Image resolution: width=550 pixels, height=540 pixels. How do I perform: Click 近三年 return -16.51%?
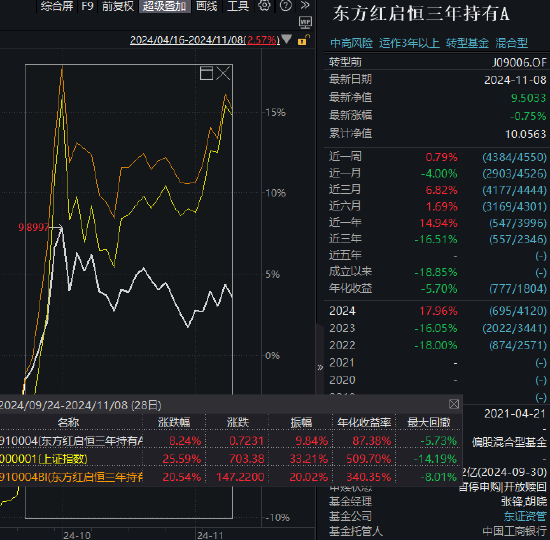(x=436, y=240)
